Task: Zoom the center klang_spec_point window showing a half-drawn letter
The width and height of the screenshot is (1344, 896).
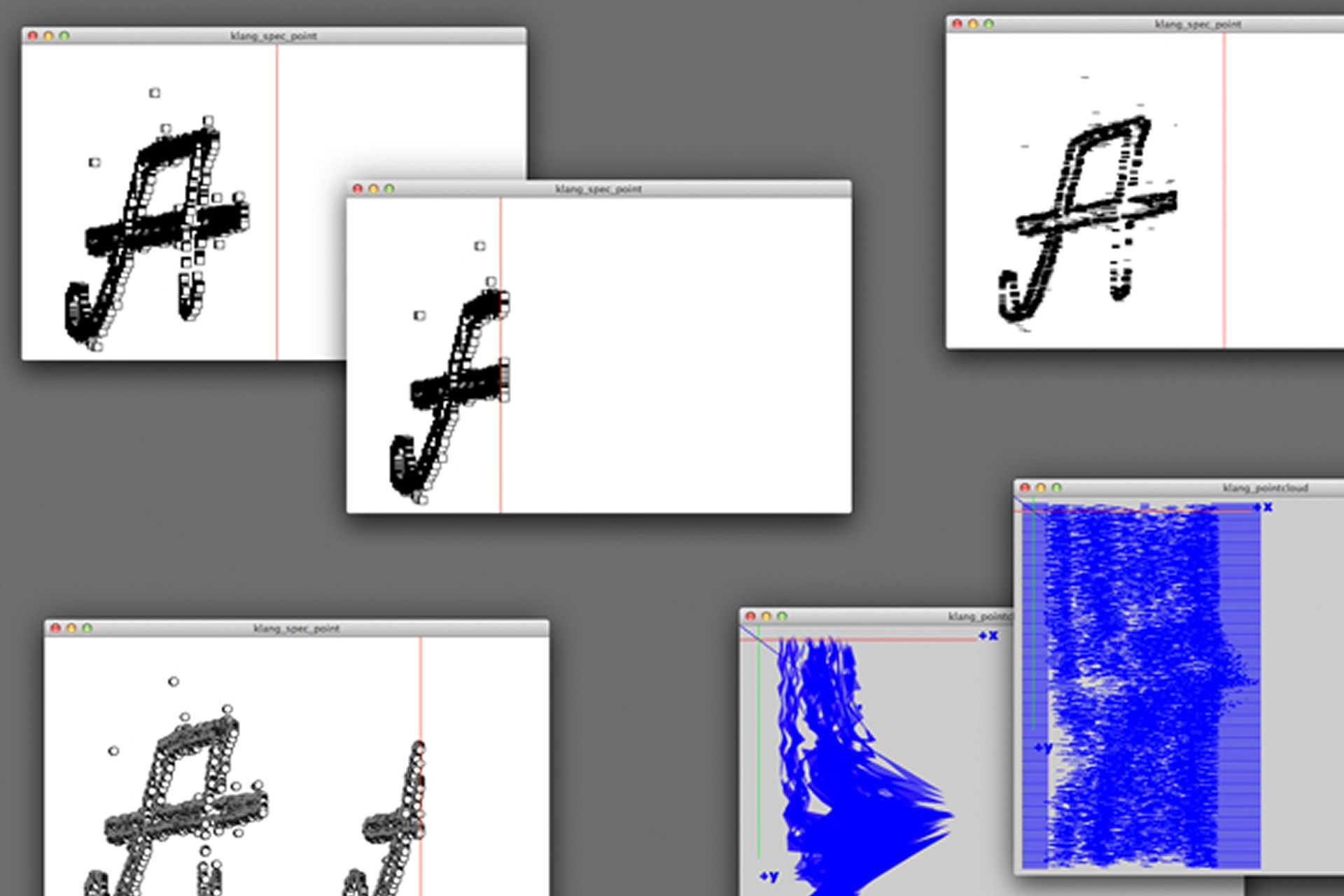Action: (x=389, y=189)
